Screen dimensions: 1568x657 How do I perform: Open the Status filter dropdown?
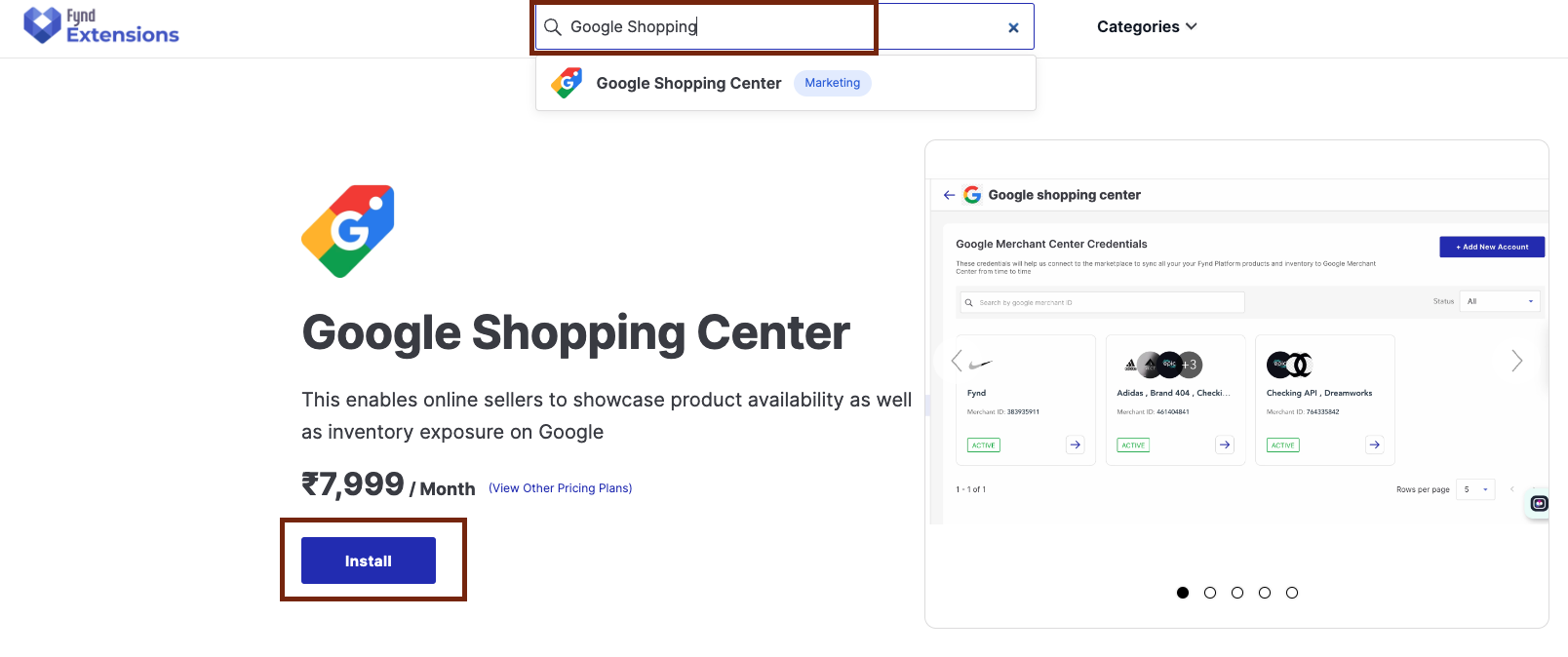point(1499,301)
